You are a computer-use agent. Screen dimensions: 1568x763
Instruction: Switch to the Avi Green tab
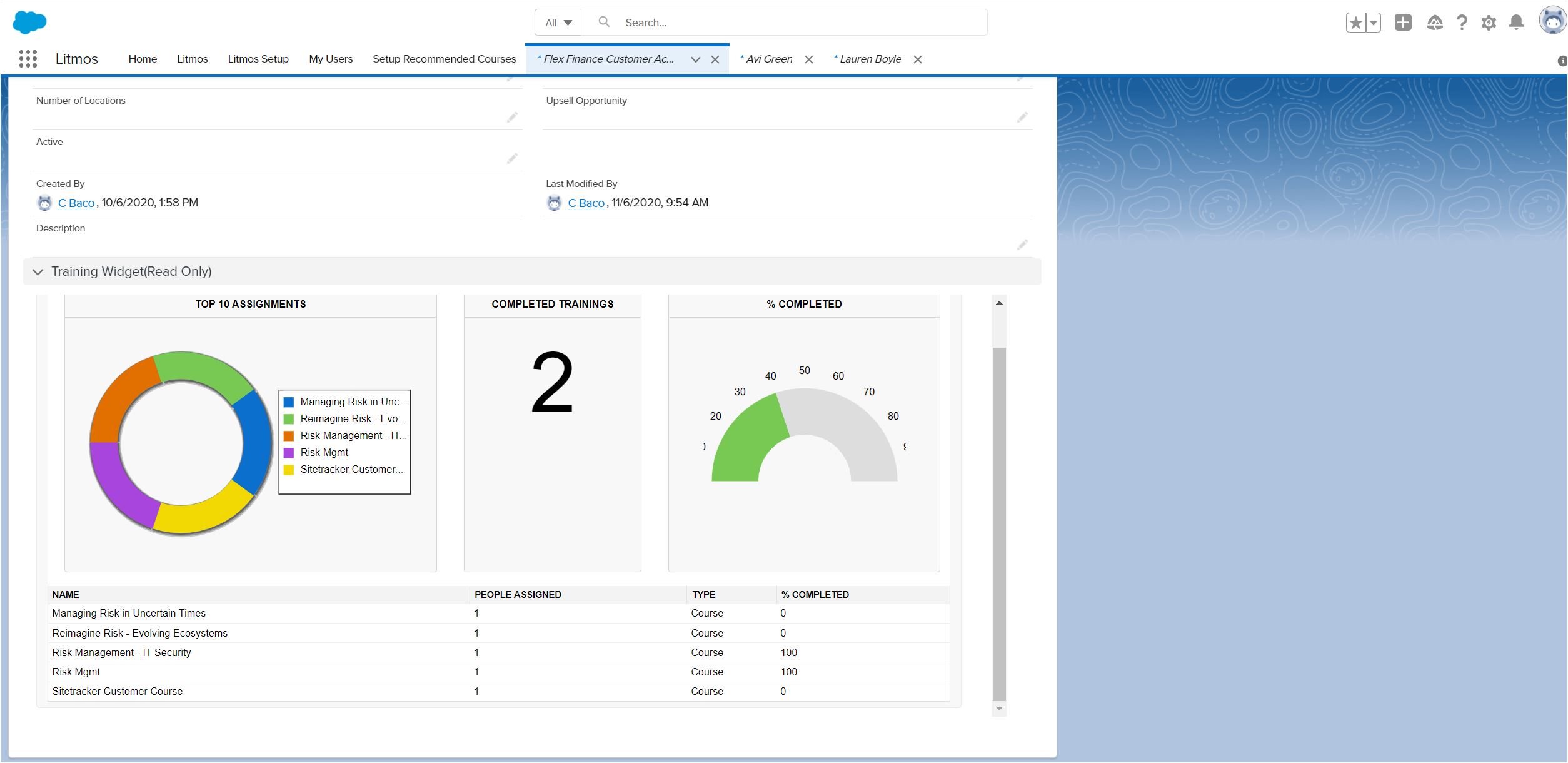click(x=768, y=59)
